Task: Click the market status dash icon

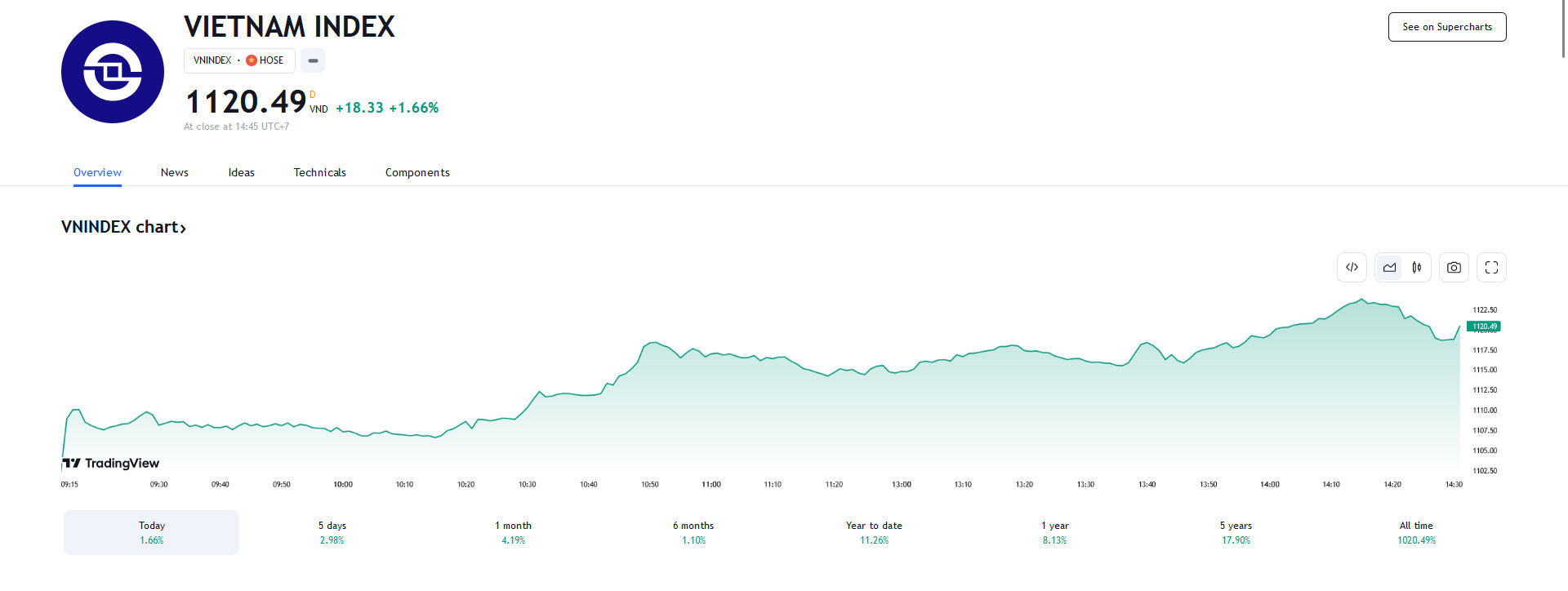Action: [x=313, y=60]
